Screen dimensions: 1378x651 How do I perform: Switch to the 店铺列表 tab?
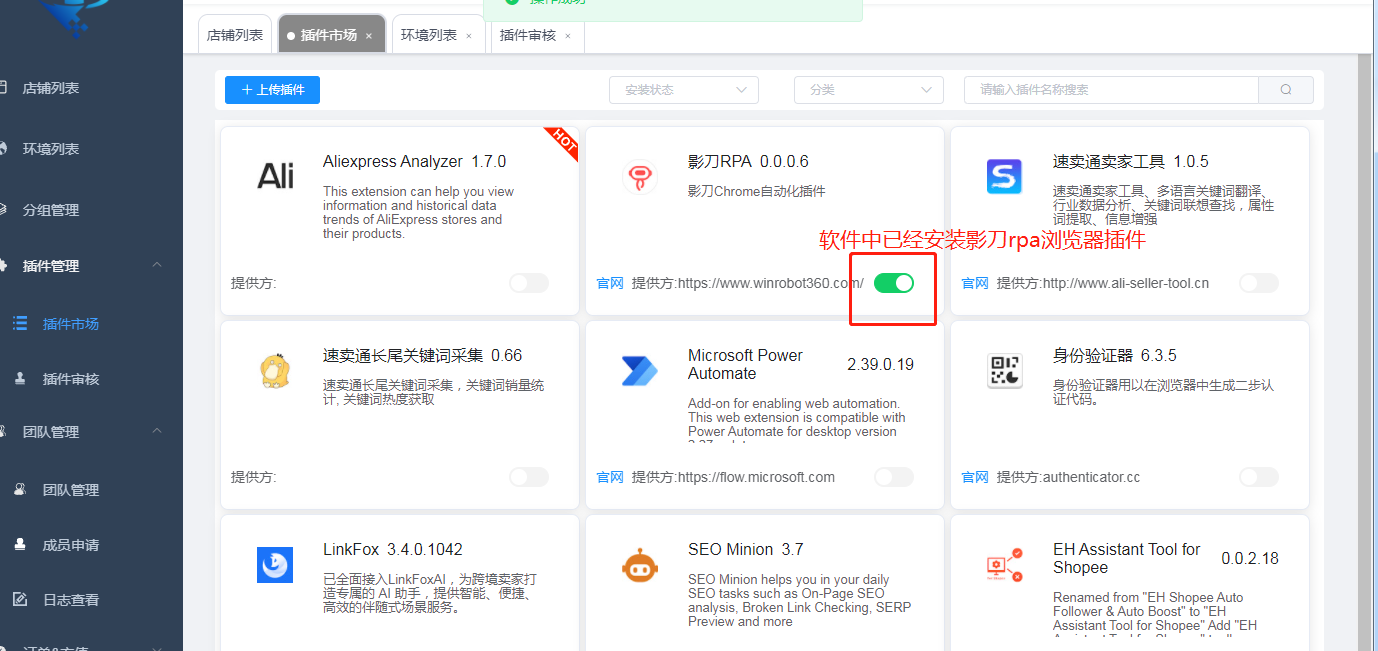click(x=235, y=35)
